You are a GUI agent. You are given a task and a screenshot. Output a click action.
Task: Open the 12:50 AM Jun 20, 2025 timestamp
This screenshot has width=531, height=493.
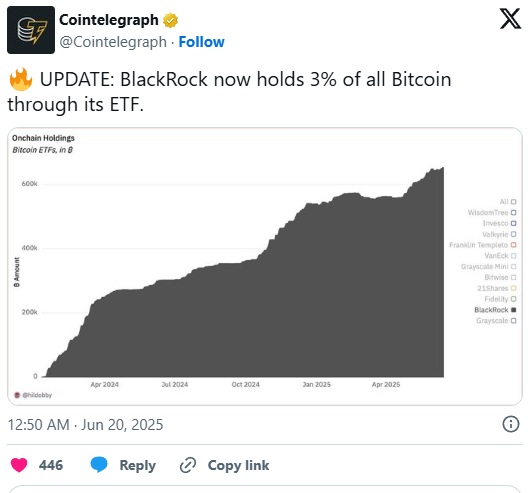point(85,425)
